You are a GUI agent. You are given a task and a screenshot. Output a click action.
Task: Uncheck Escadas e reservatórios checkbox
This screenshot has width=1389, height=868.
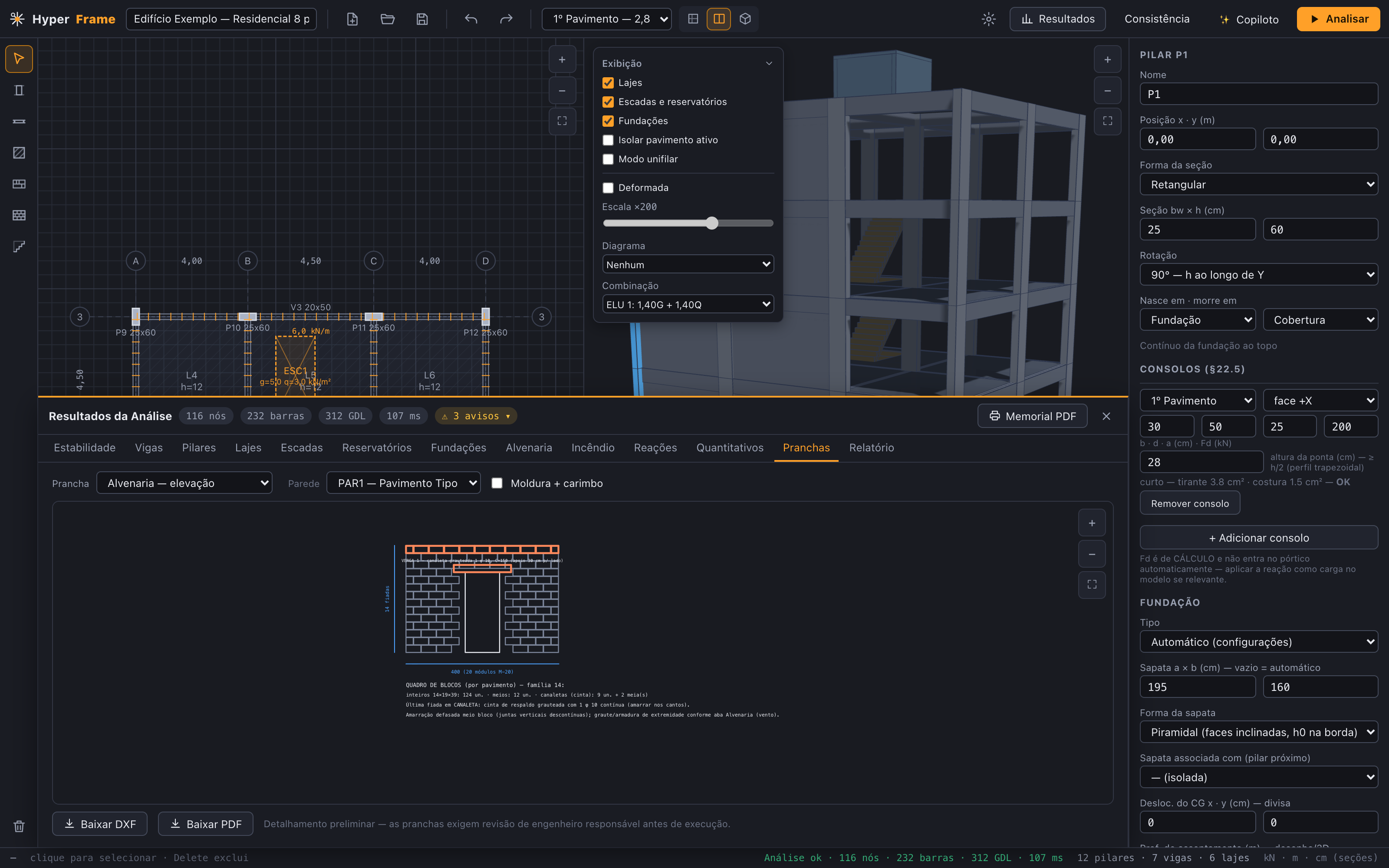click(608, 102)
